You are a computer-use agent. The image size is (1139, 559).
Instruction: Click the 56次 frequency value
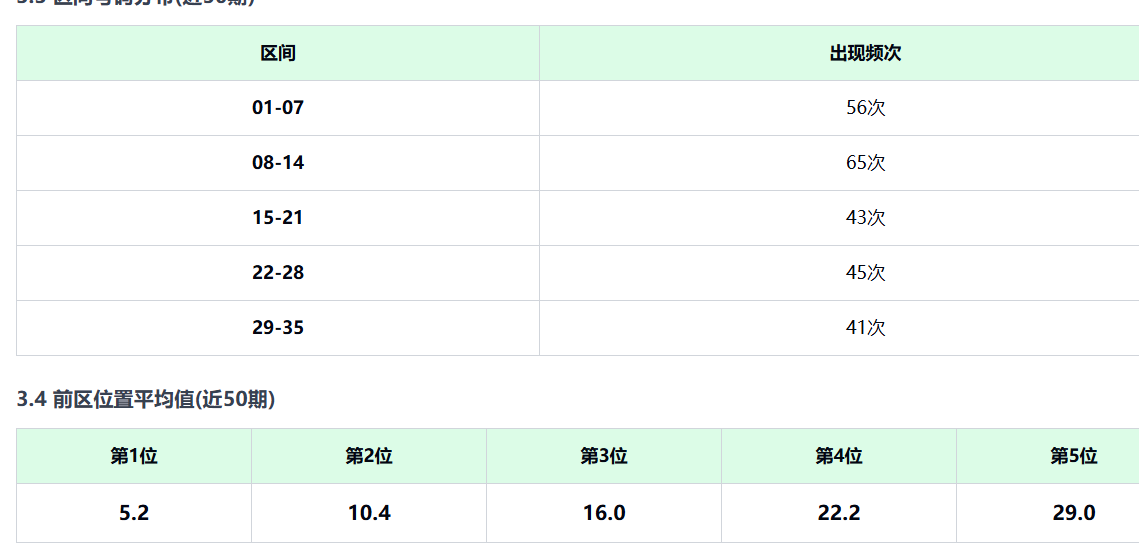coord(865,108)
